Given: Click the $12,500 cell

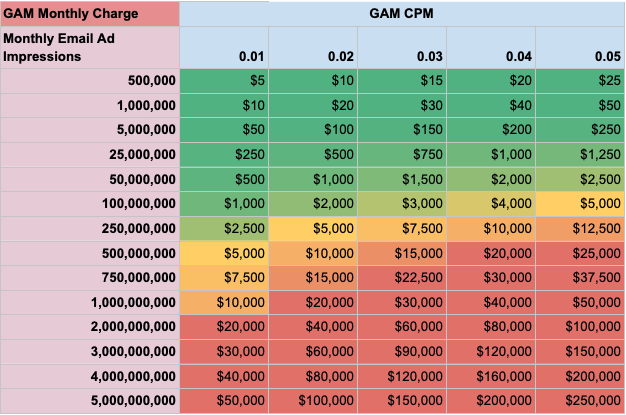Looking at the screenshot, I should click(580, 228).
